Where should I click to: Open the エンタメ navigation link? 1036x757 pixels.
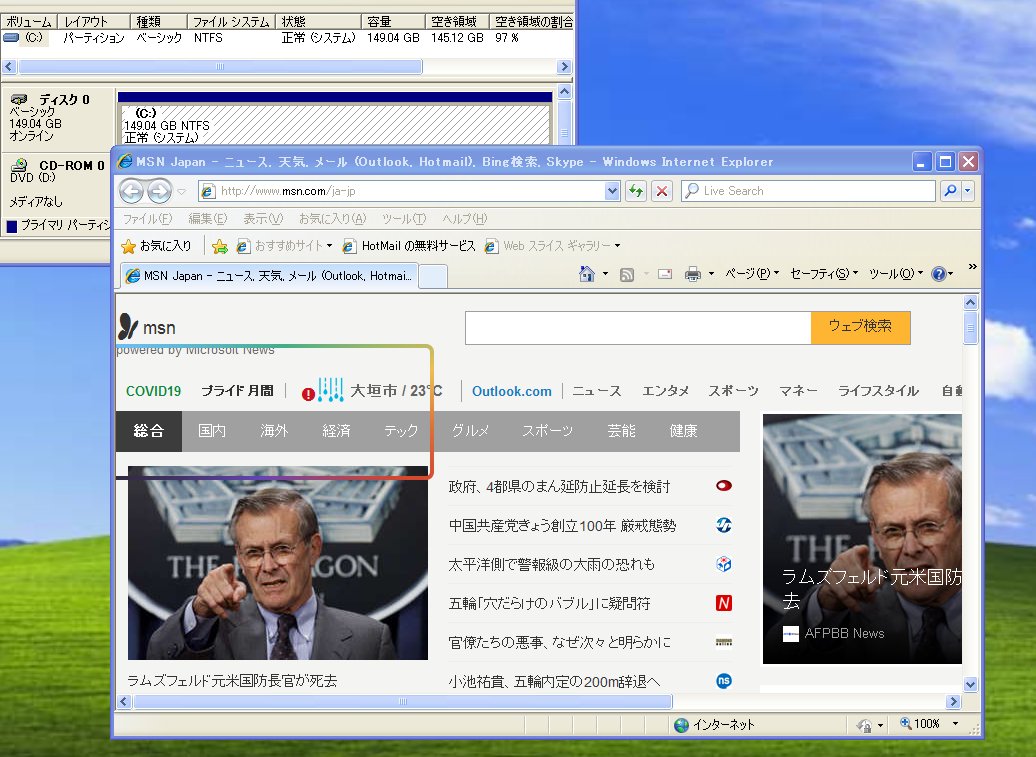[x=665, y=391]
